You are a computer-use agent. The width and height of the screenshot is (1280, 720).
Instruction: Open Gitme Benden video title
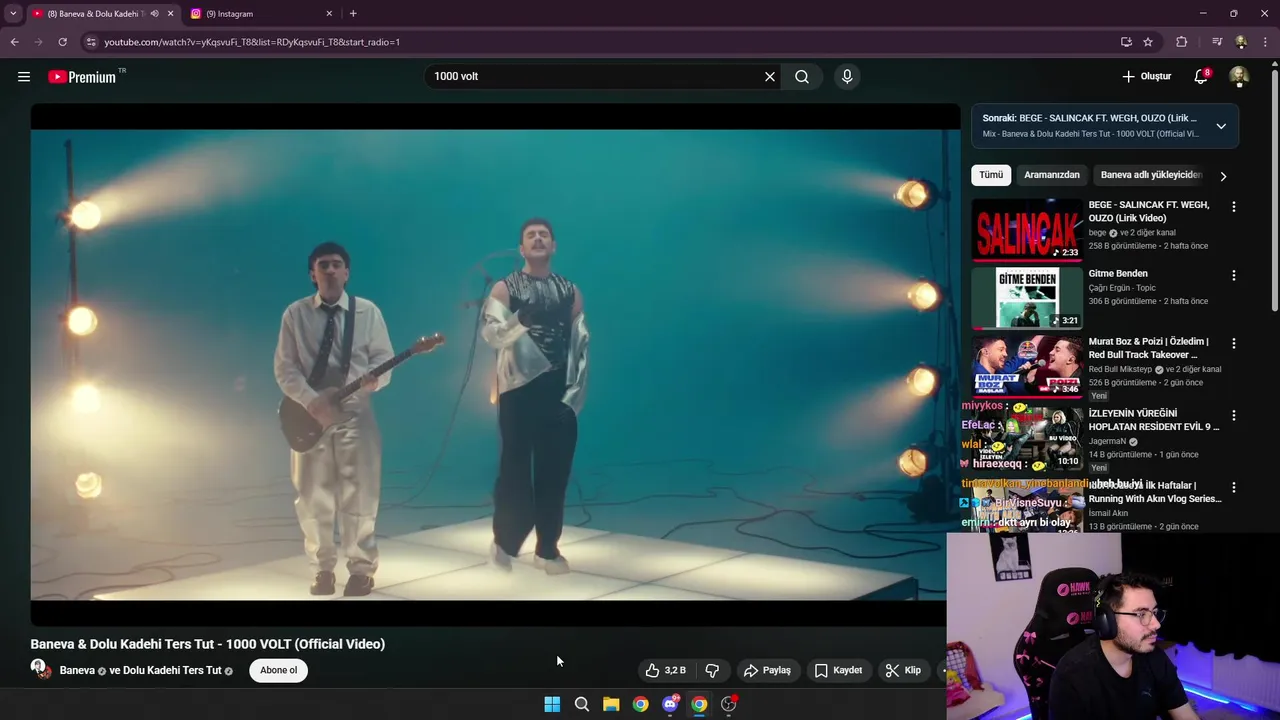(1118, 274)
